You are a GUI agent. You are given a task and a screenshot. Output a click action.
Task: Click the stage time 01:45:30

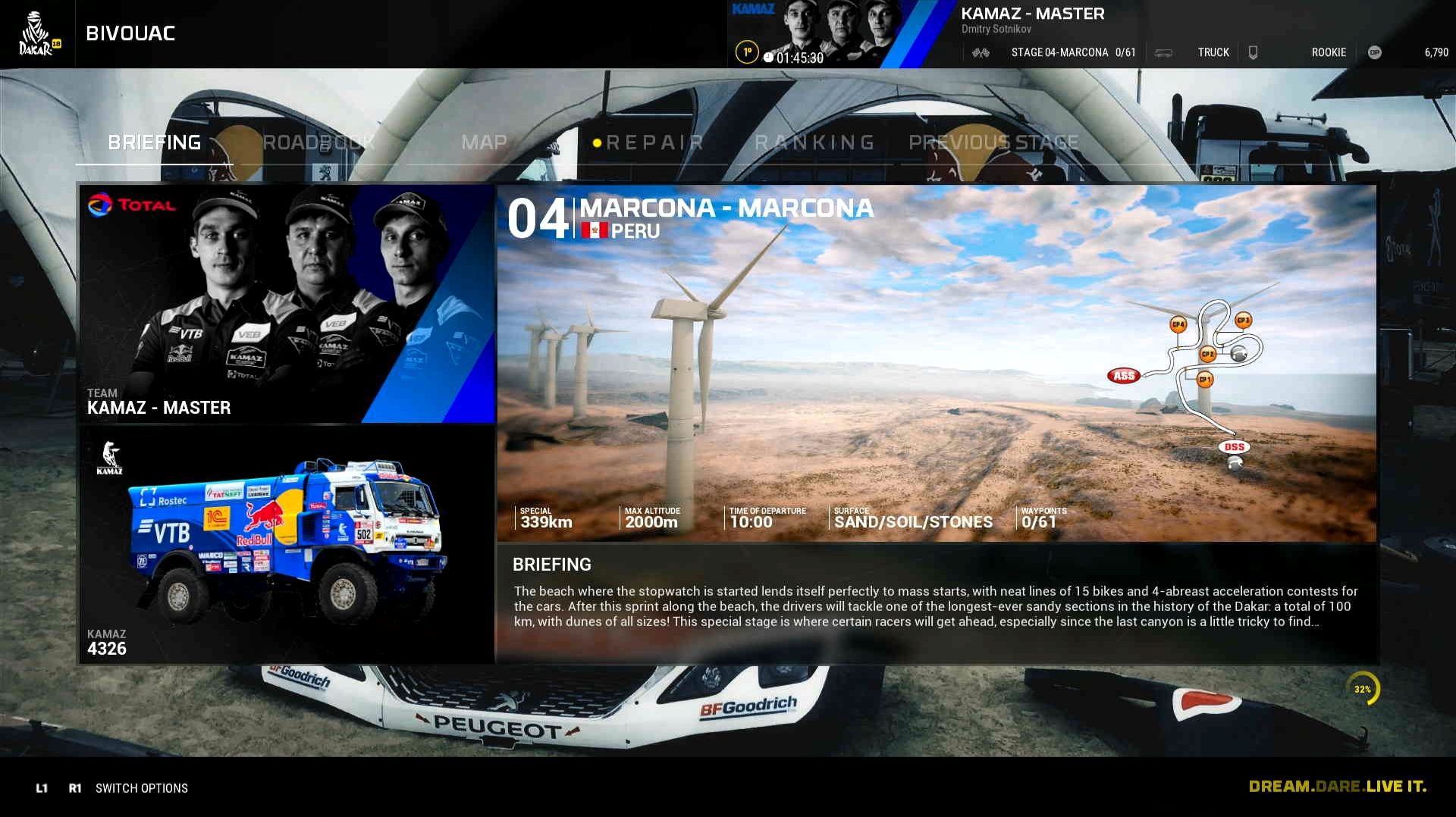[799, 58]
